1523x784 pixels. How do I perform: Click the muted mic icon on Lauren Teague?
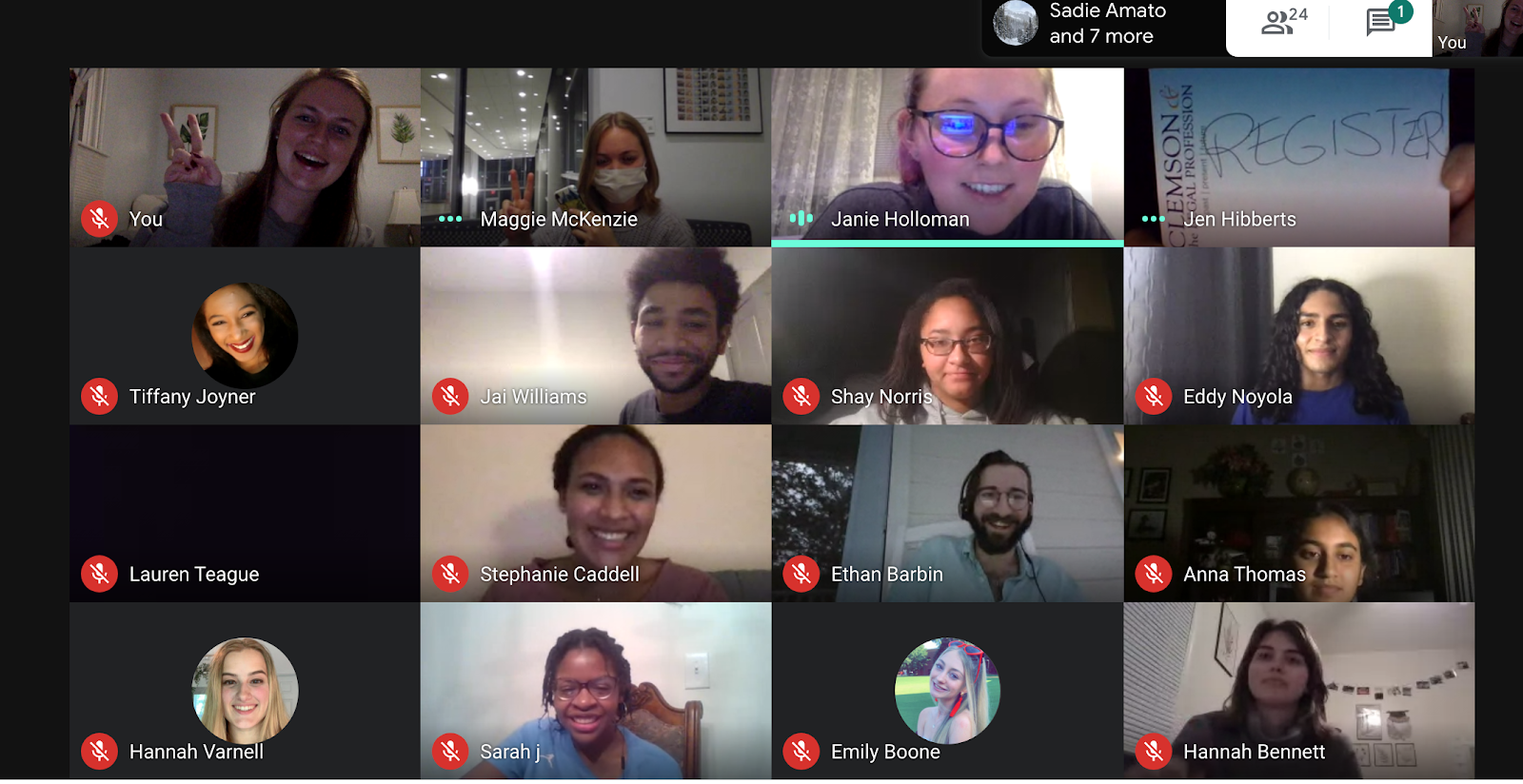(x=99, y=574)
